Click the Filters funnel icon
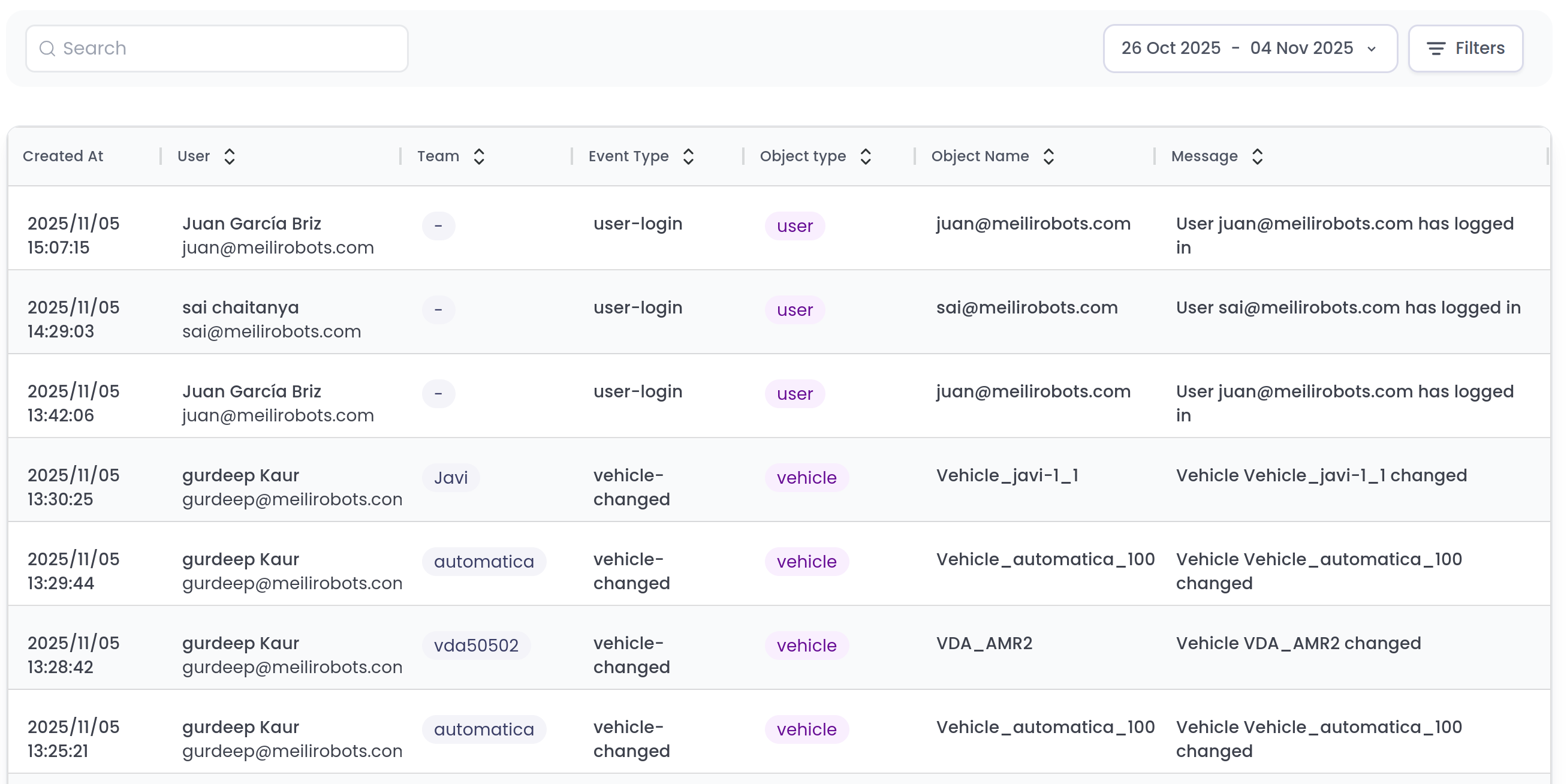 click(1436, 49)
